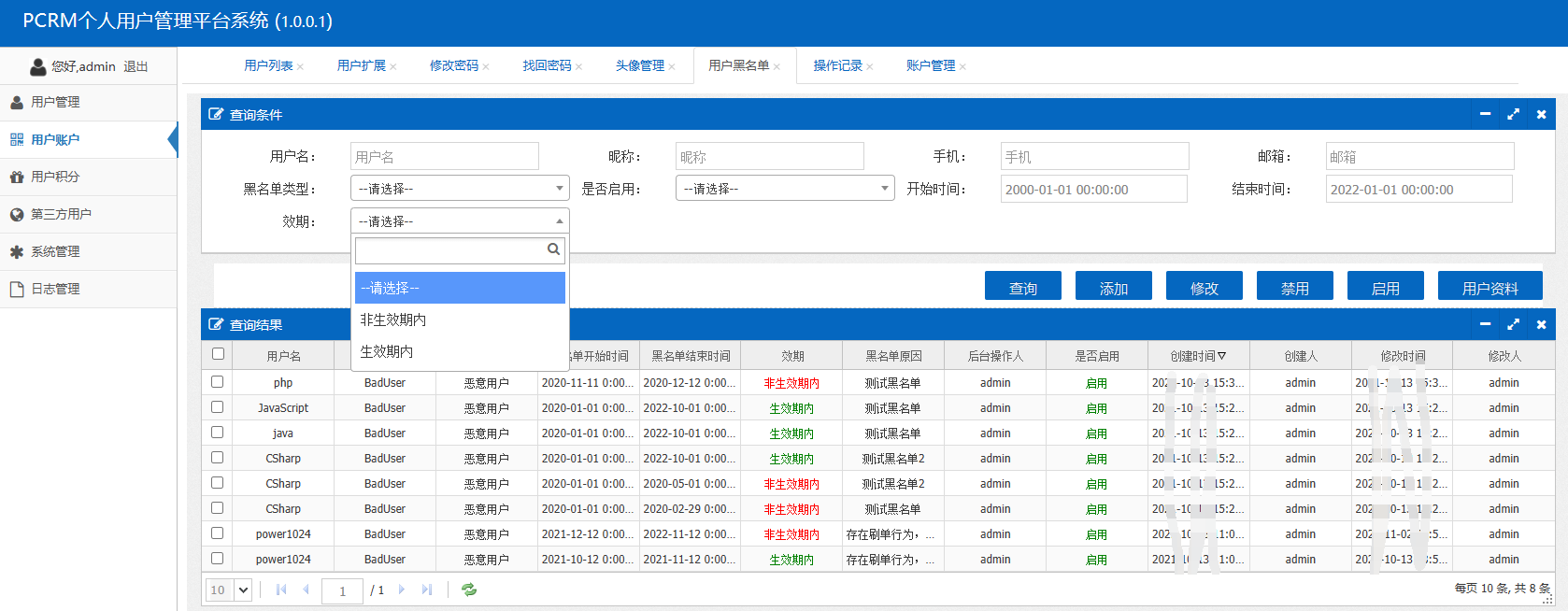Screen dimensions: 1568x611
Task: Click the search magnifier icon in dropdown
Action: (553, 249)
